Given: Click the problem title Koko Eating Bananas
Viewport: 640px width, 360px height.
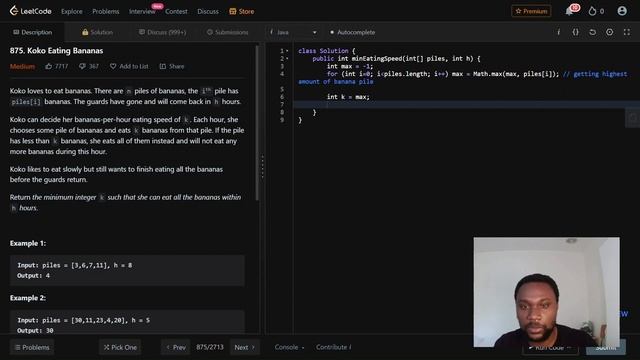Looking at the screenshot, I should pos(56,51).
